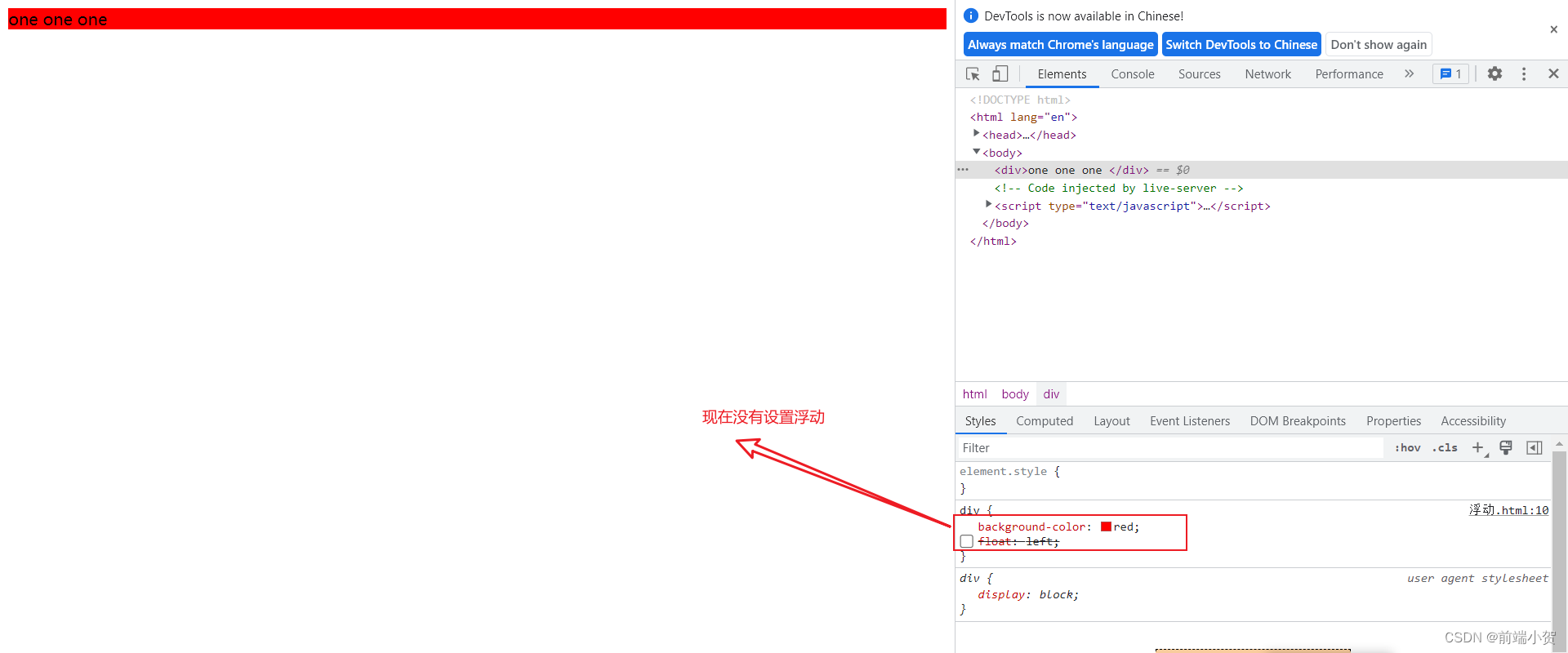This screenshot has height=653, width=1568.
Task: Expand the head element node
Action: pyautogui.click(x=976, y=133)
